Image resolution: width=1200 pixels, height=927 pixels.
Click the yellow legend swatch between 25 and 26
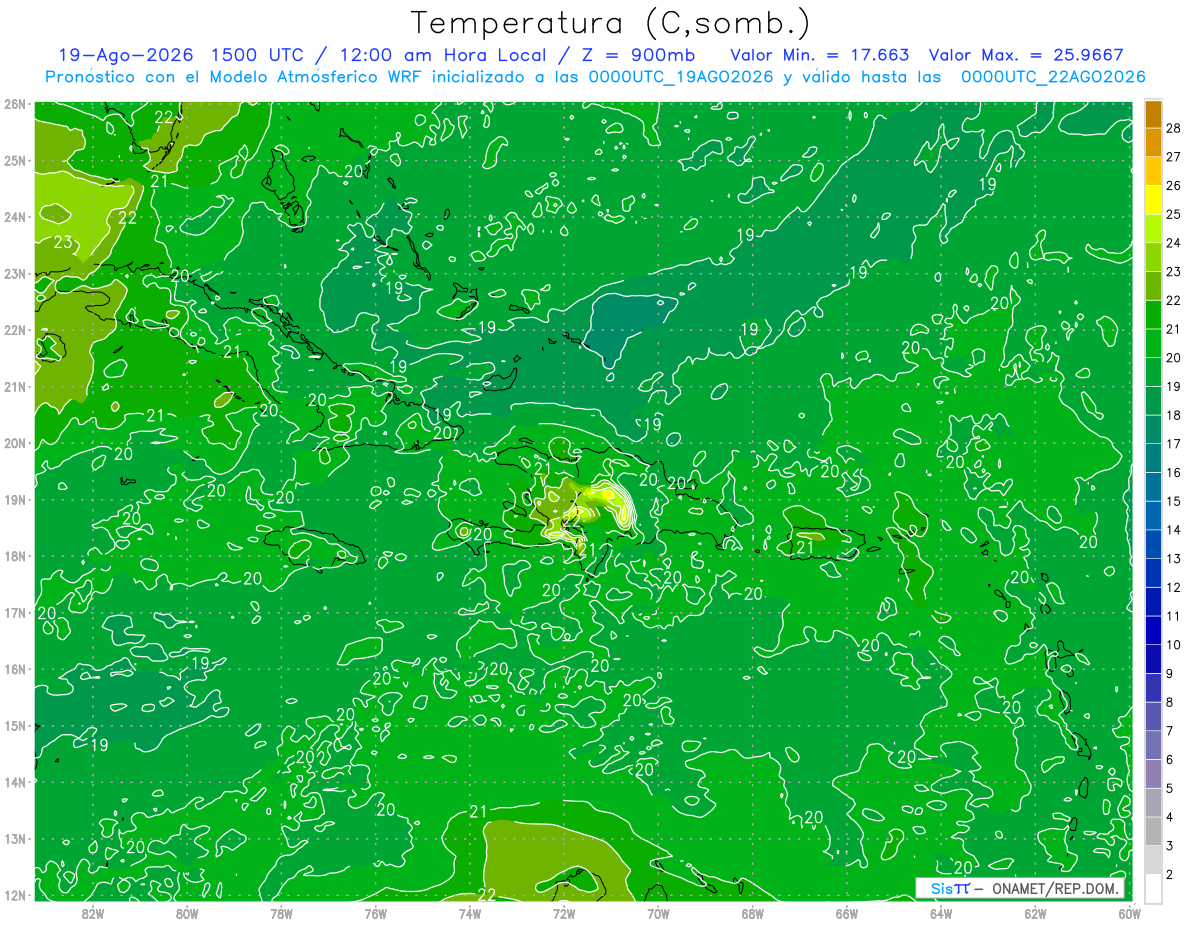pyautogui.click(x=1153, y=200)
